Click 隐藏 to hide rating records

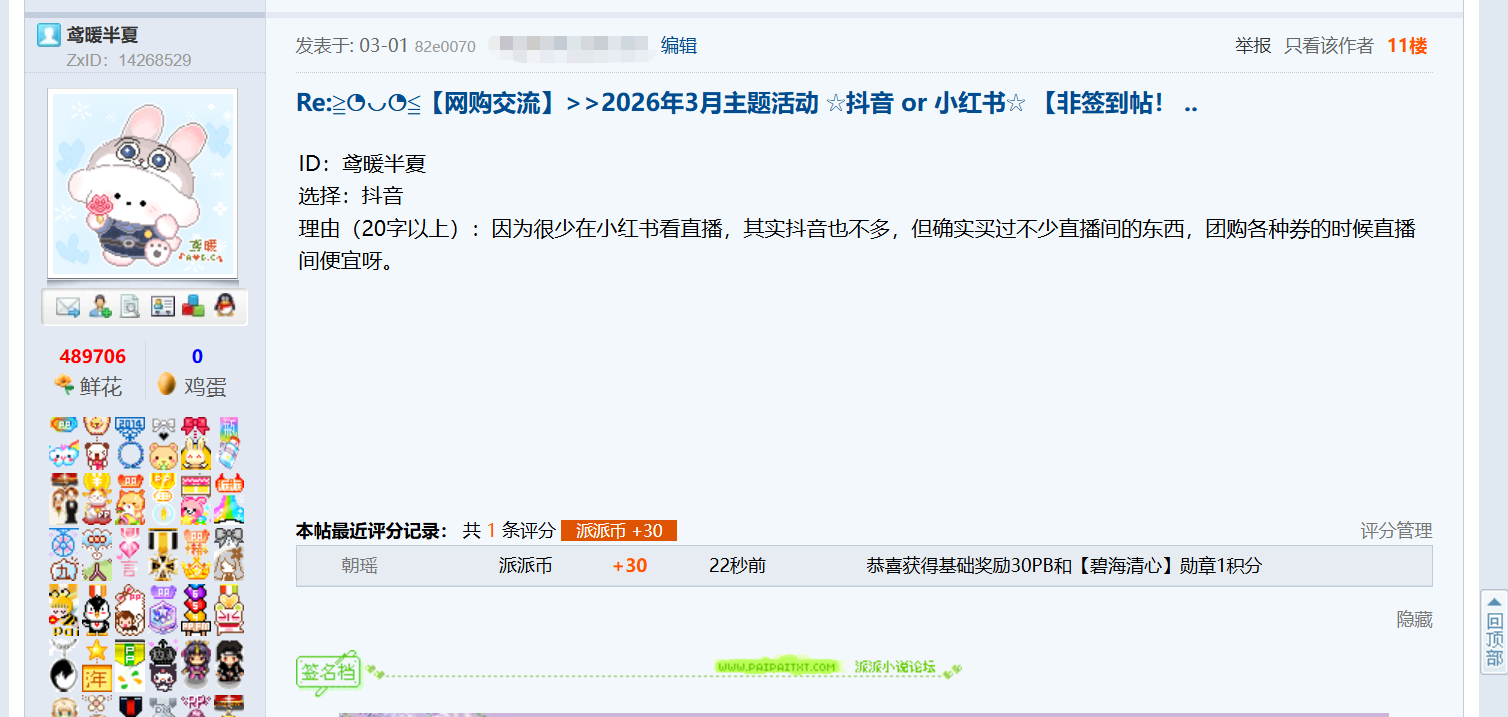(1414, 620)
